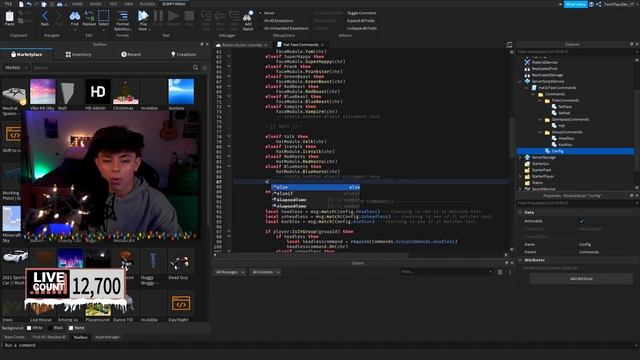Click the Play Here icon
Screen dimensions: 640x360
coord(143,16)
